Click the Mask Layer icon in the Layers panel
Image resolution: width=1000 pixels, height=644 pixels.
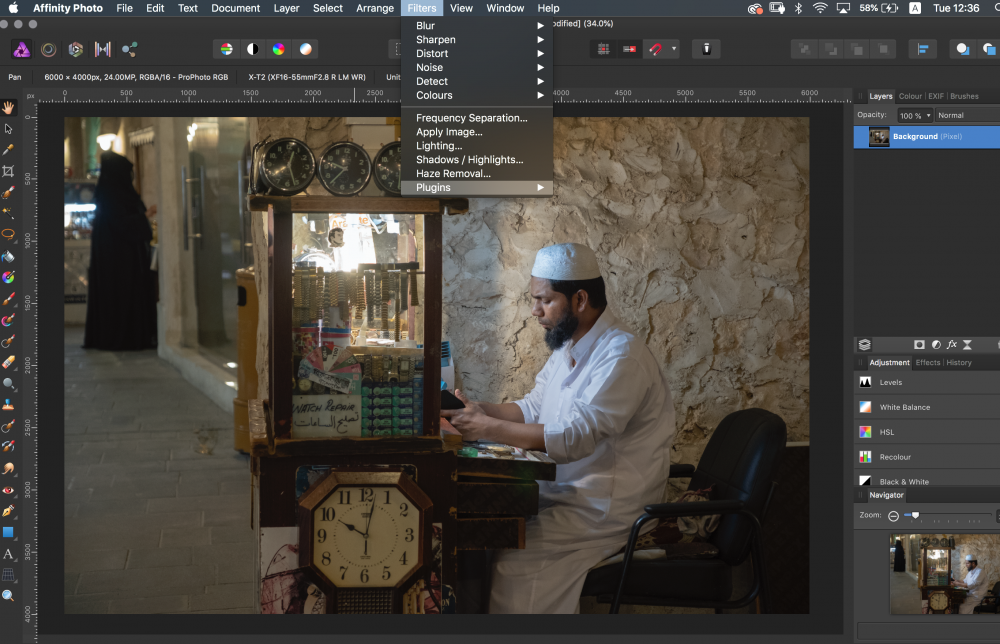pyautogui.click(x=919, y=345)
